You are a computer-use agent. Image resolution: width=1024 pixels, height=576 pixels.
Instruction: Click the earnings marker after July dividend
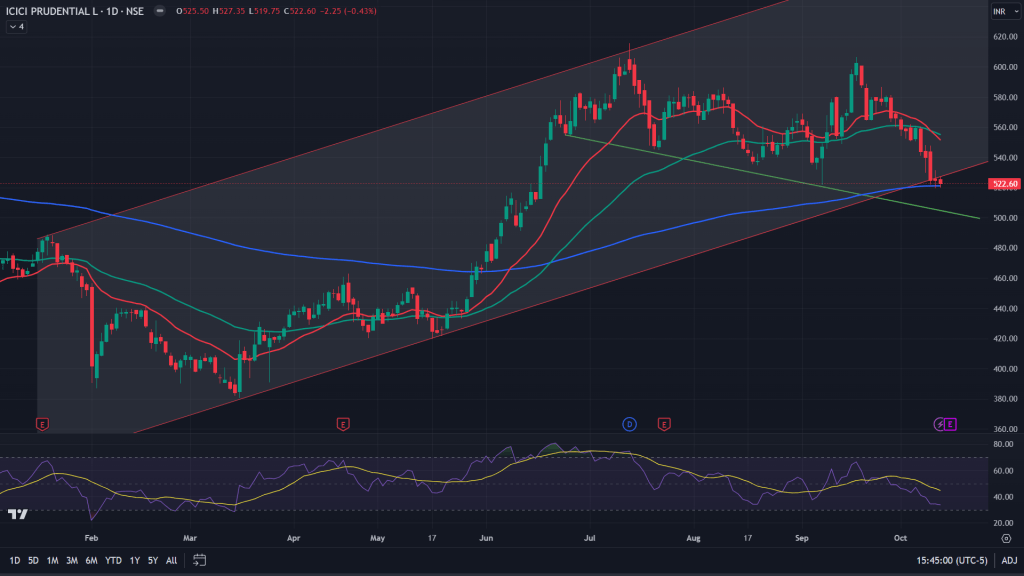pos(663,424)
